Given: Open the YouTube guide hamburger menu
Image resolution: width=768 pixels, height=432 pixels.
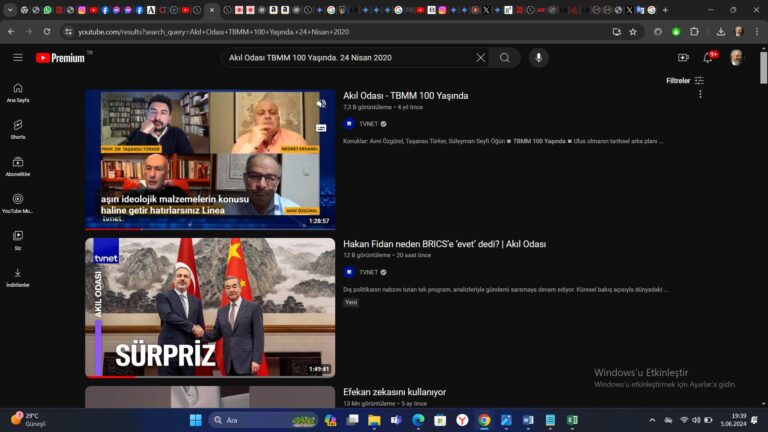Looking at the screenshot, I should [18, 58].
